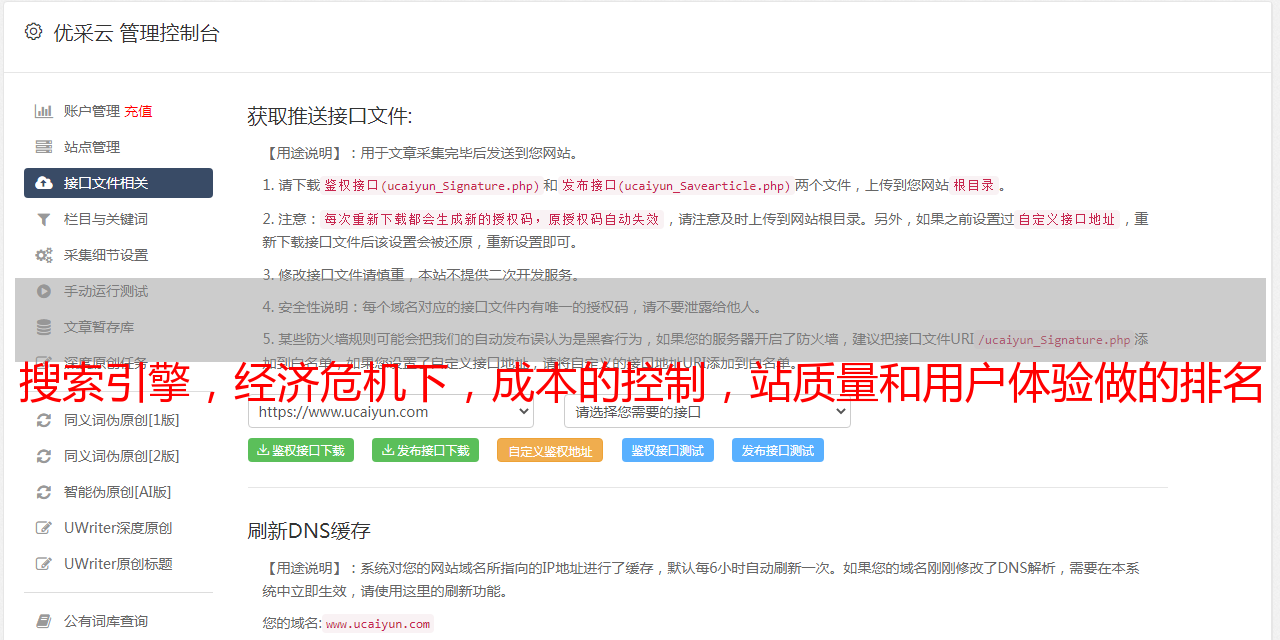
Task: Click the filter funnel icon of 栏目与关键词
Action: click(x=44, y=219)
